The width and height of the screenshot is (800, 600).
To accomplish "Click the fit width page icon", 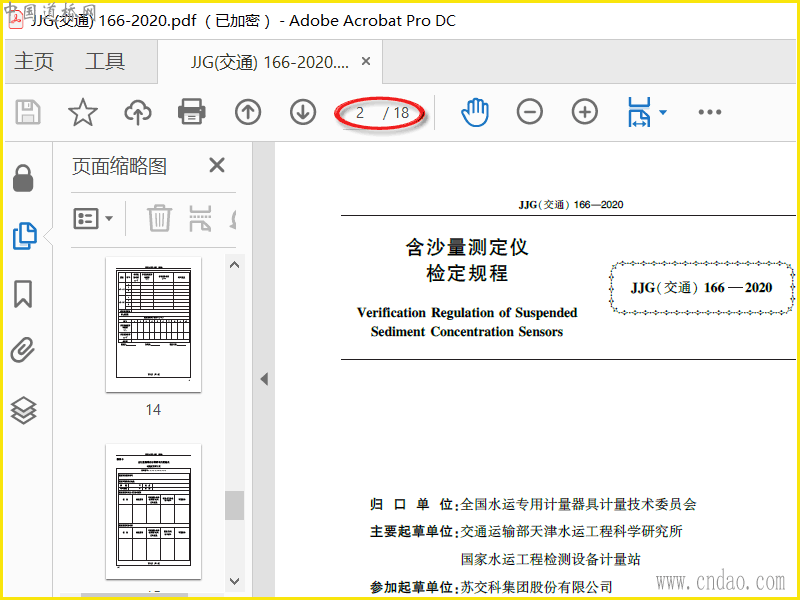I will click(x=639, y=112).
